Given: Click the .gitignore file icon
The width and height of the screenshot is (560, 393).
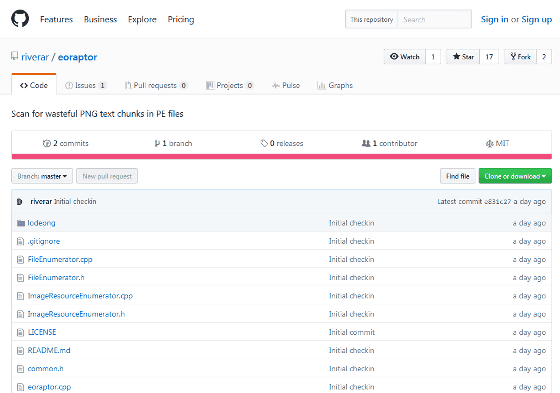Looking at the screenshot, I should click(x=20, y=242).
